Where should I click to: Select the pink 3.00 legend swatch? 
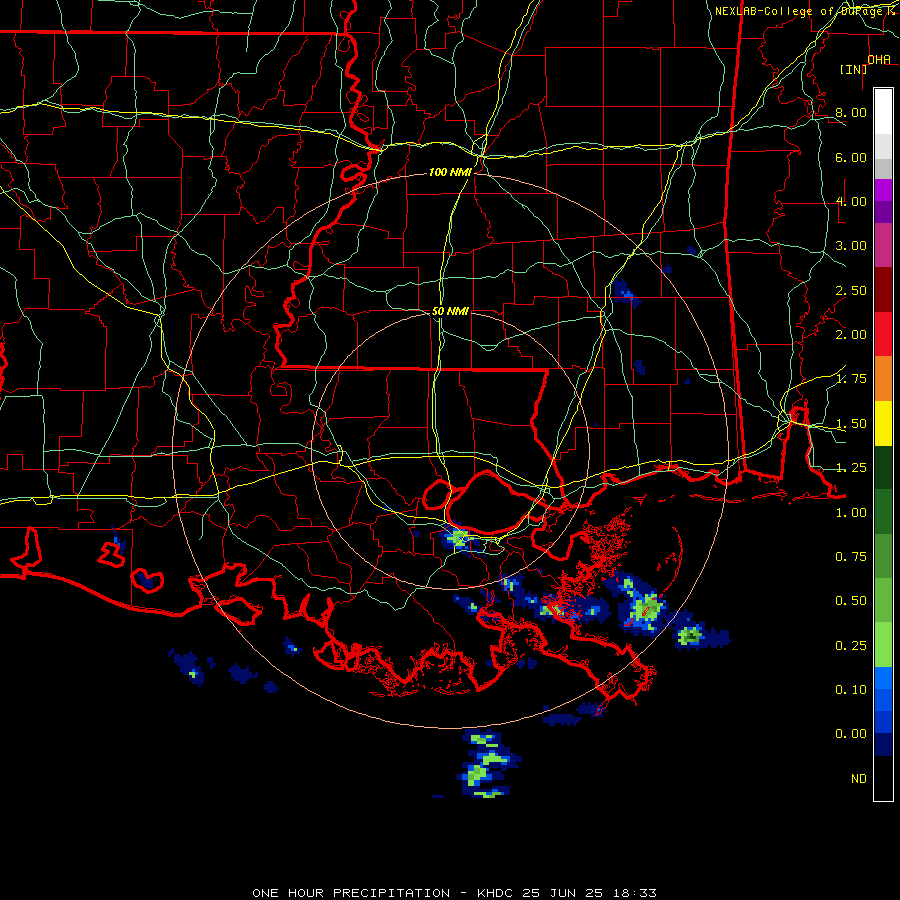(x=883, y=245)
